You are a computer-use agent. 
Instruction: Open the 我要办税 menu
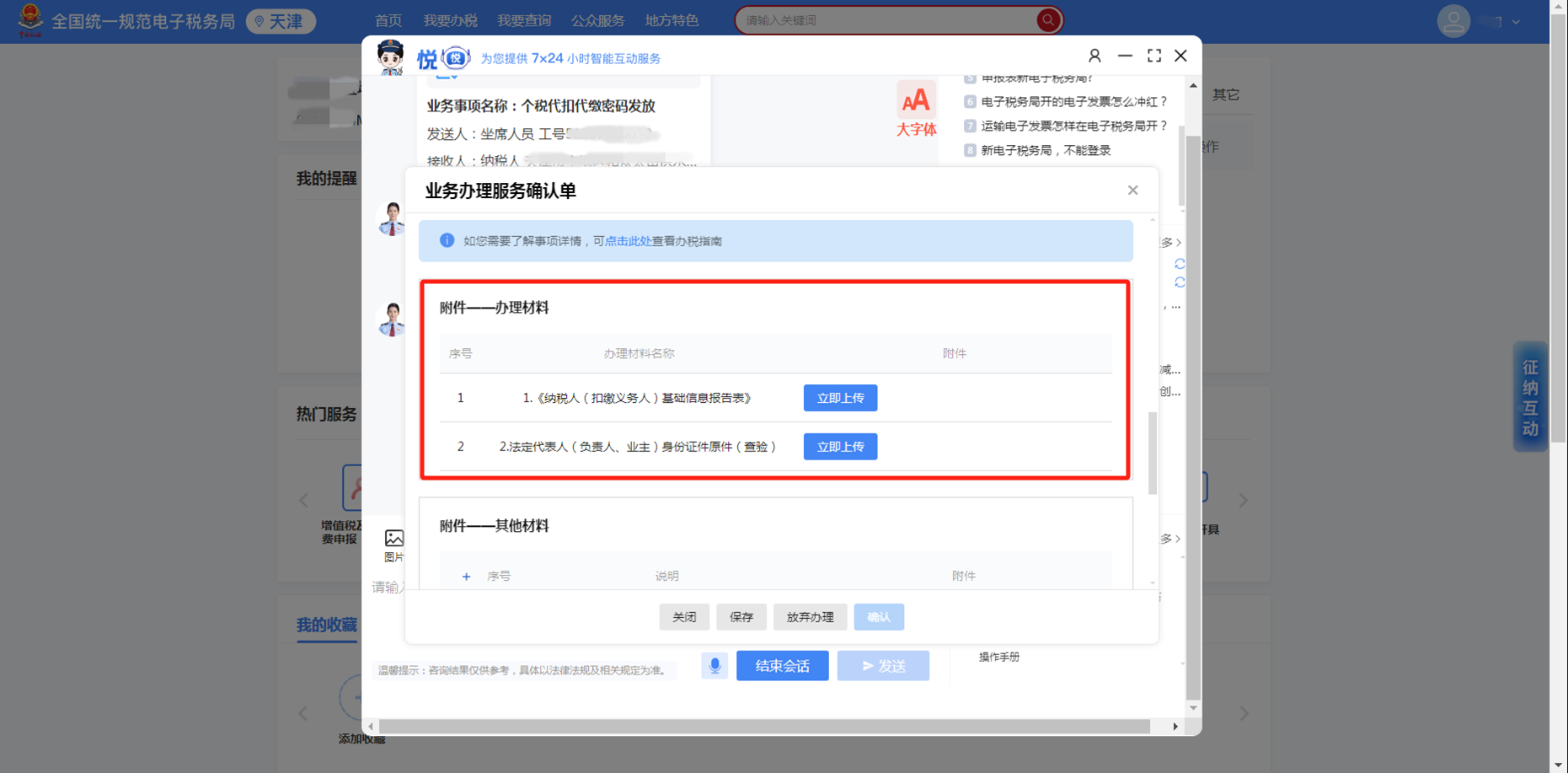pos(450,20)
